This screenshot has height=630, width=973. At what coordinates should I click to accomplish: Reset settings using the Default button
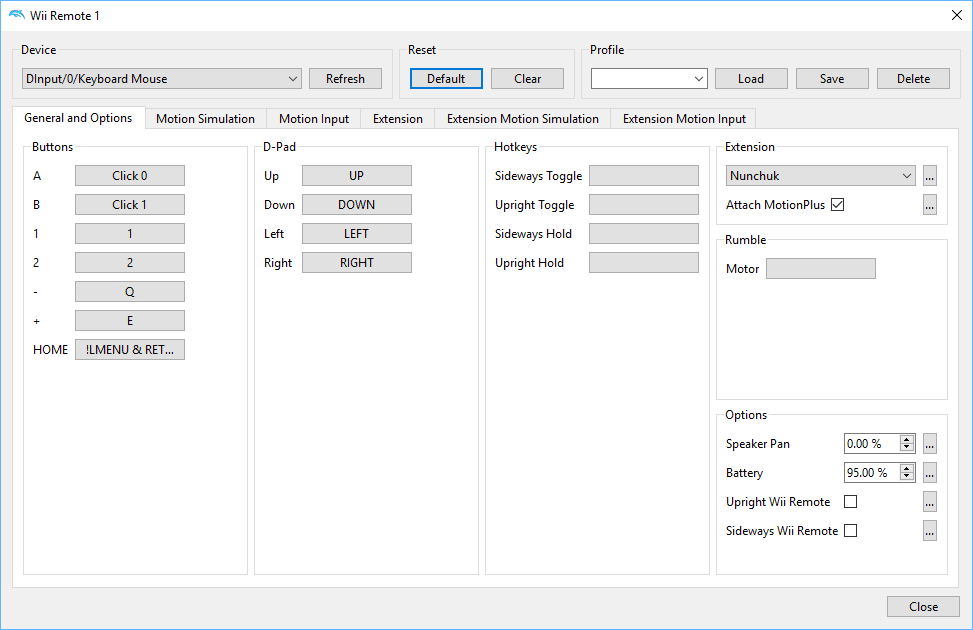click(x=445, y=78)
